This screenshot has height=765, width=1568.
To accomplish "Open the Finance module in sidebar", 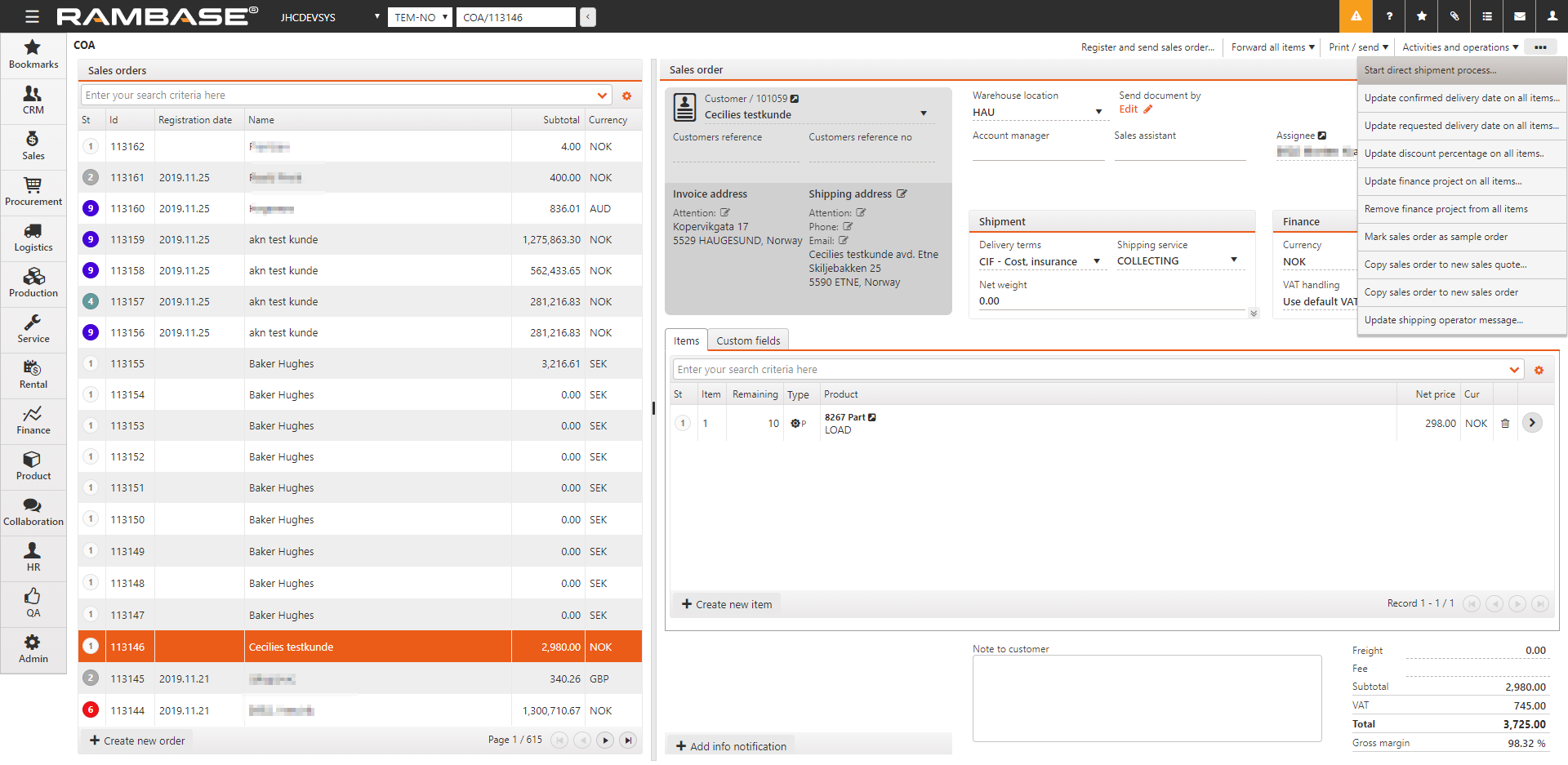I will (x=33, y=420).
